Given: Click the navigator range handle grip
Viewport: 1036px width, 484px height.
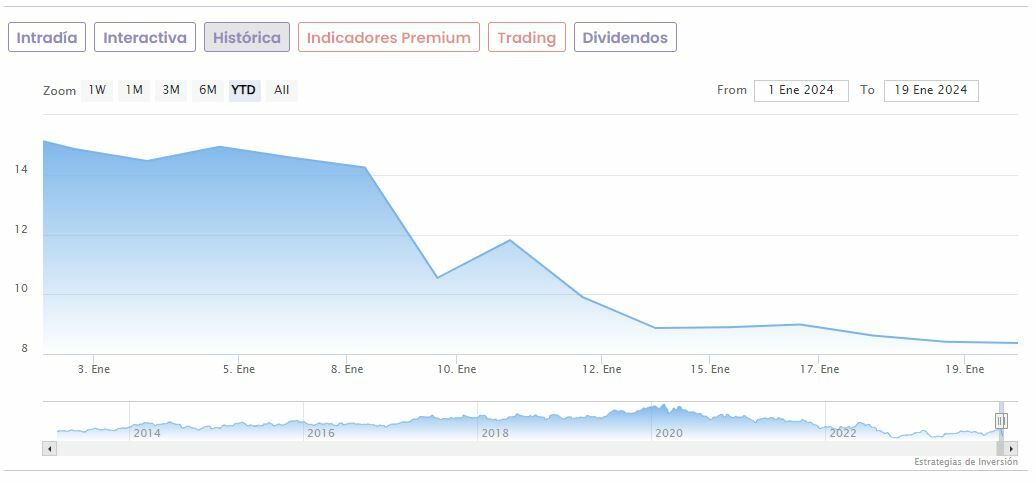Looking at the screenshot, I should [x=1001, y=421].
